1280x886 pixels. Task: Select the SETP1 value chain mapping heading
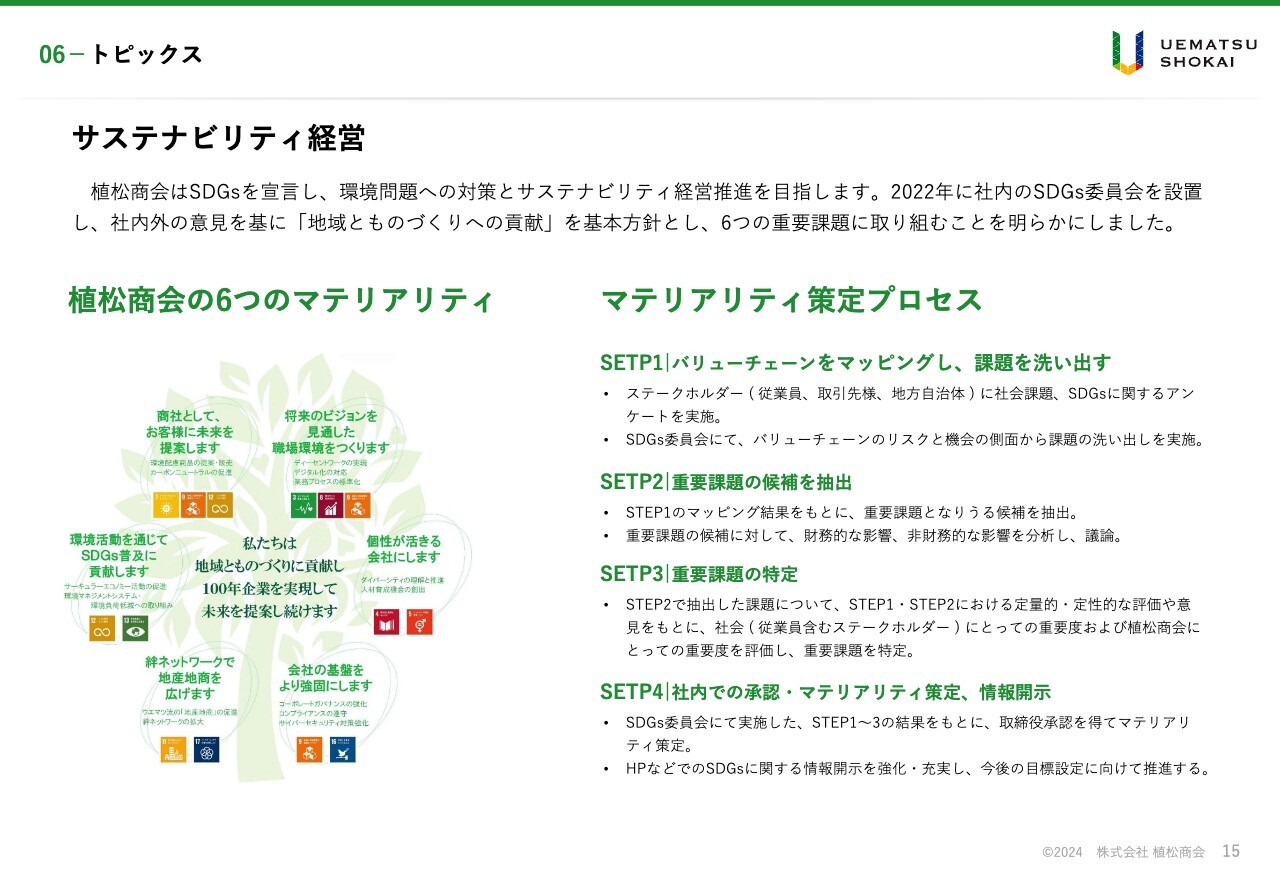click(855, 362)
